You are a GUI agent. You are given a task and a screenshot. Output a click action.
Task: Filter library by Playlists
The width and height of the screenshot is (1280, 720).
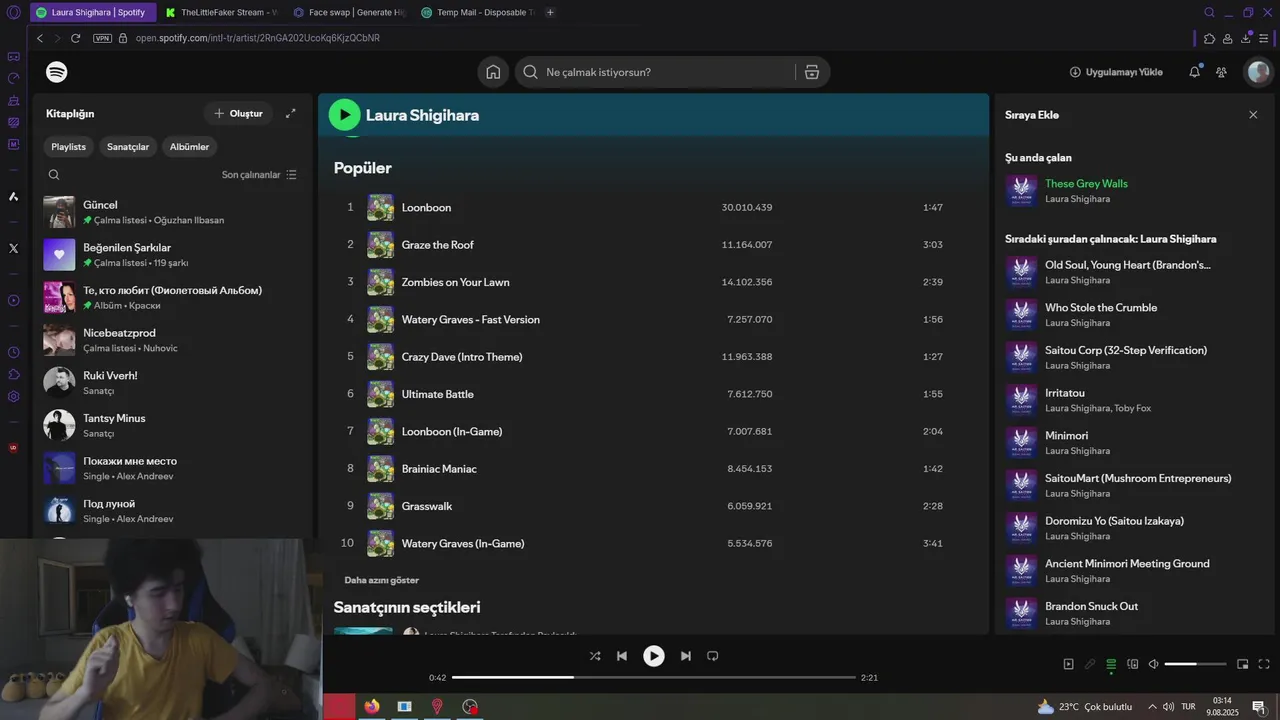pyautogui.click(x=69, y=146)
